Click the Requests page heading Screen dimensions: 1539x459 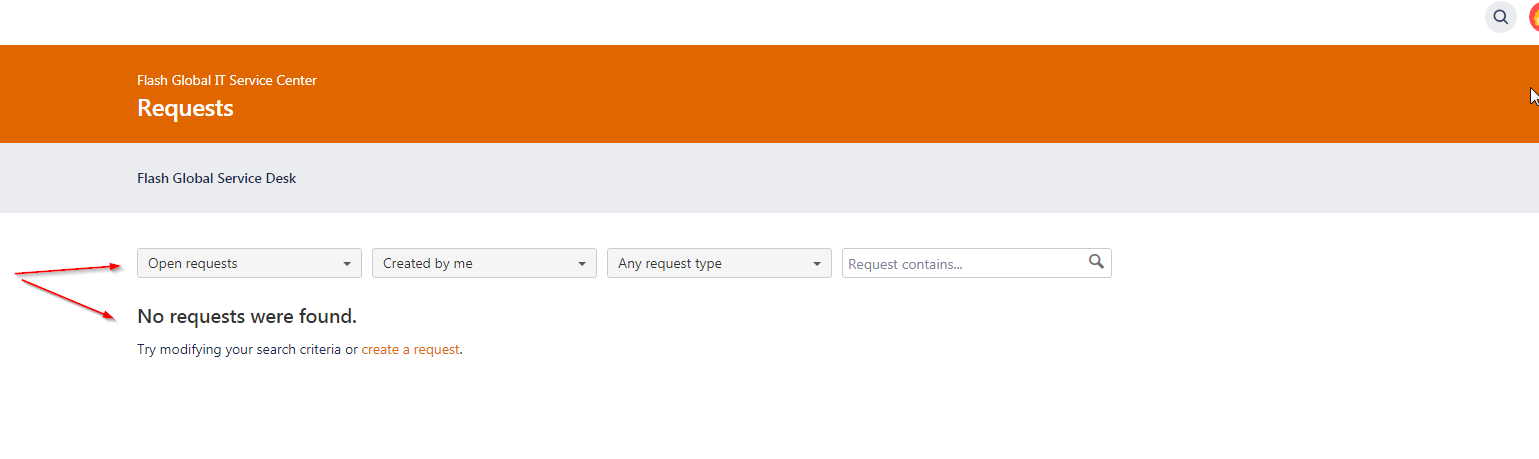coord(185,108)
